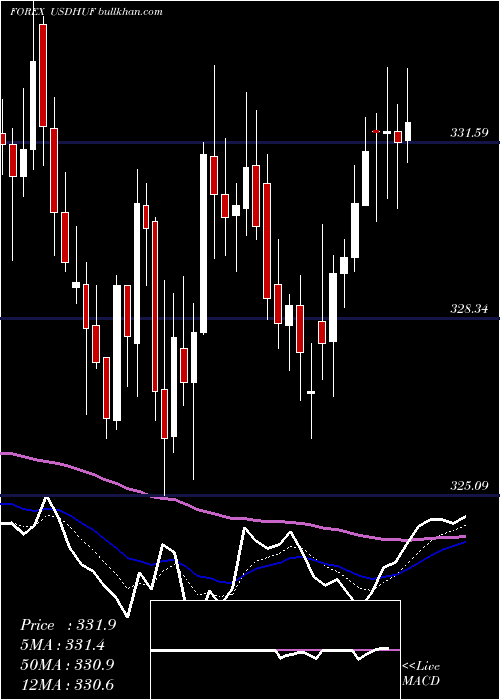Click the 328.34 price level label

click(469, 308)
